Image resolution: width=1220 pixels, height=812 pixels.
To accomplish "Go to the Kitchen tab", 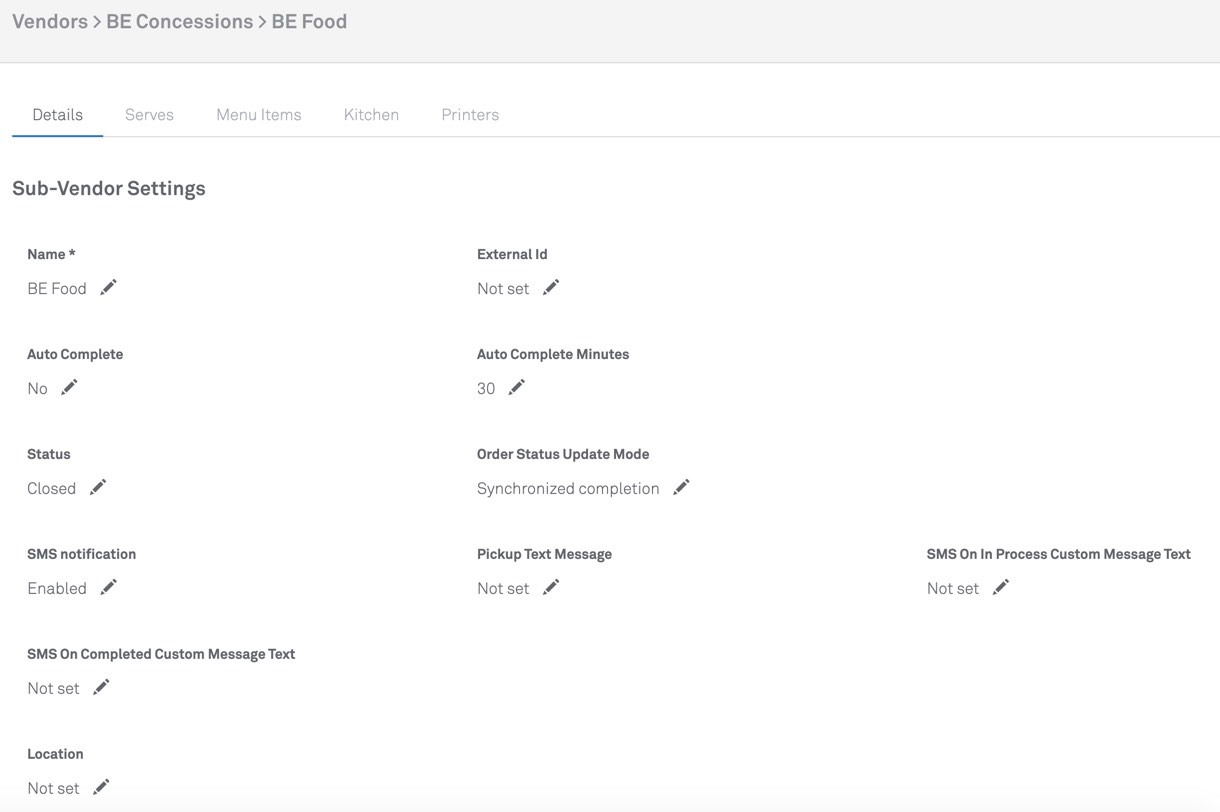I will [371, 115].
